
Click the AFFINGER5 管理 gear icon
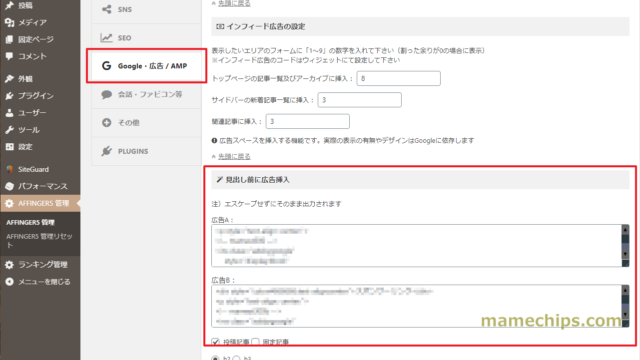tap(9, 203)
